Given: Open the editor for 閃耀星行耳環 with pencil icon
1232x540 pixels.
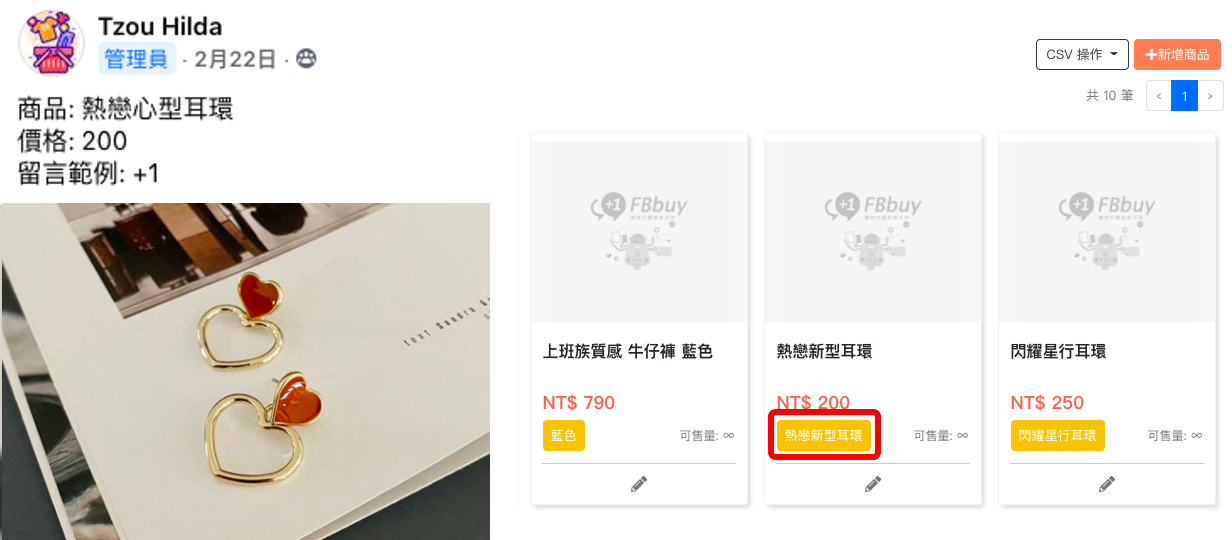Looking at the screenshot, I should pos(1107,484).
